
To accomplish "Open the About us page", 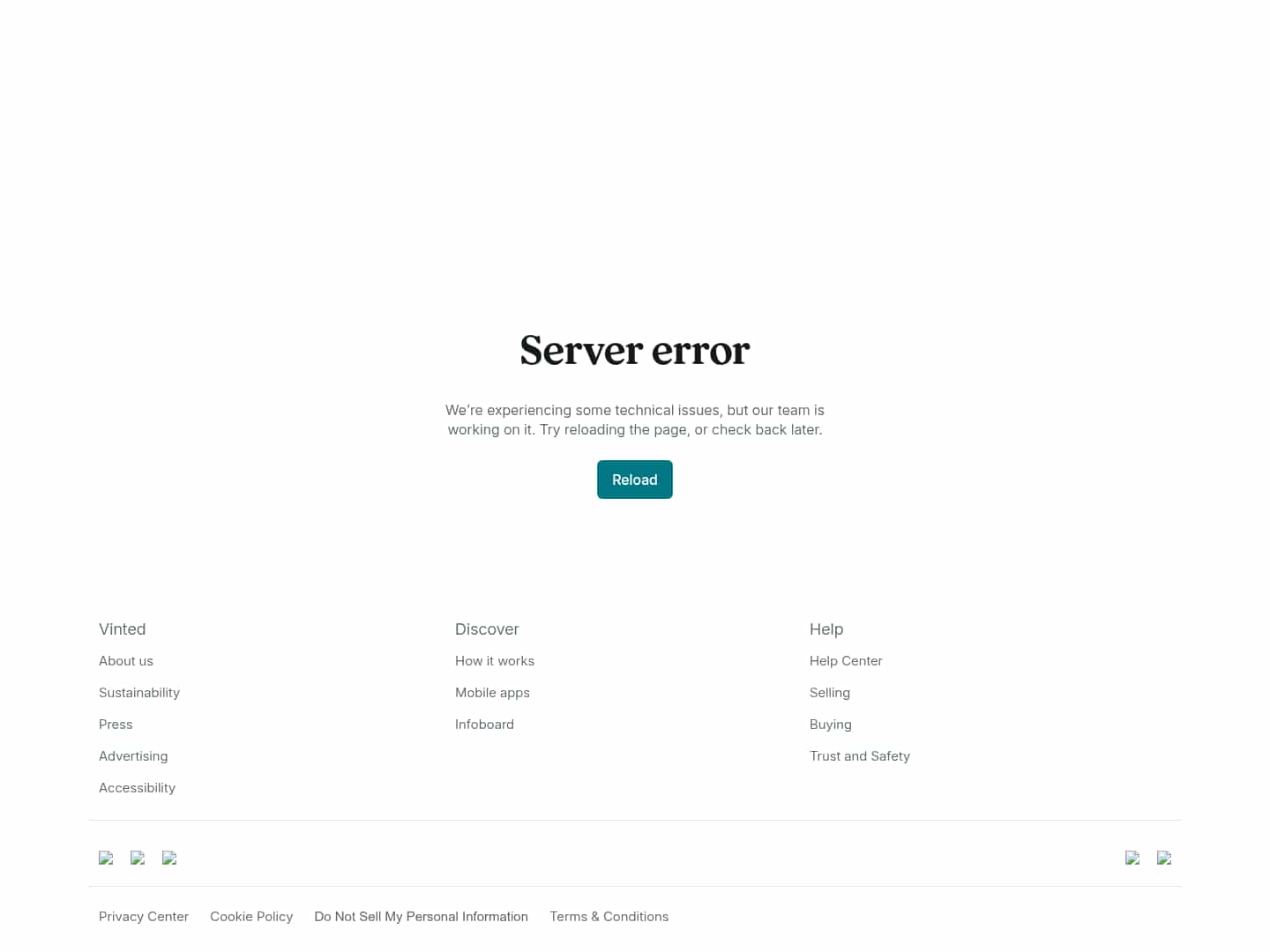I will pos(125,660).
